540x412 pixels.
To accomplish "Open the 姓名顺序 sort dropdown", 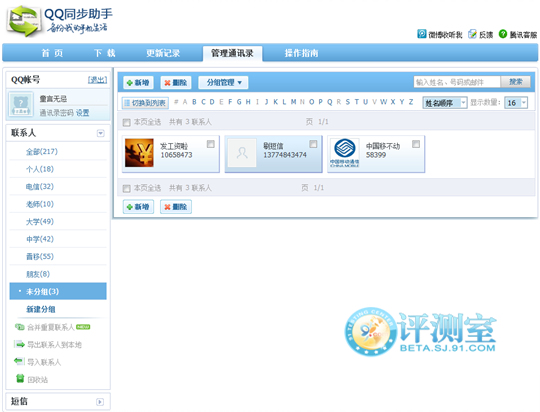I will (445, 103).
